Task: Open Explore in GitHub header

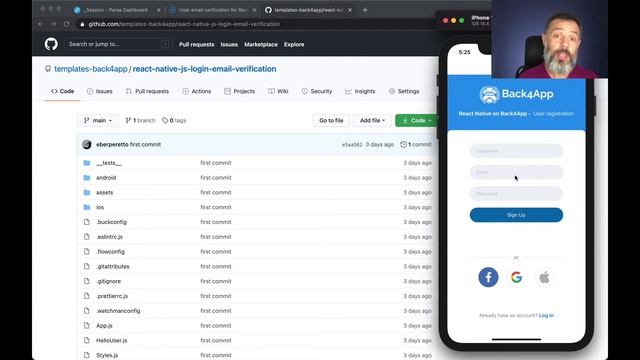Action: click(294, 44)
